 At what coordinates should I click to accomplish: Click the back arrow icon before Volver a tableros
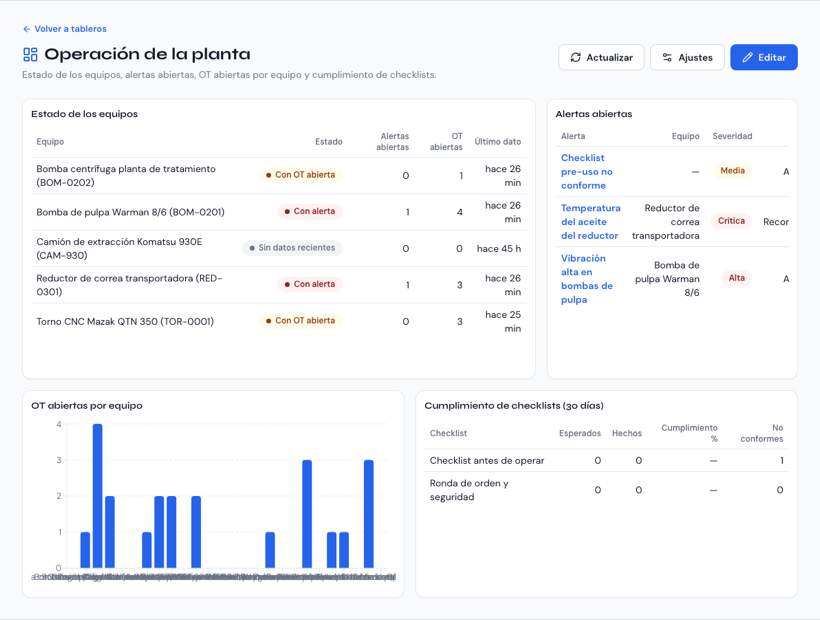[27, 29]
